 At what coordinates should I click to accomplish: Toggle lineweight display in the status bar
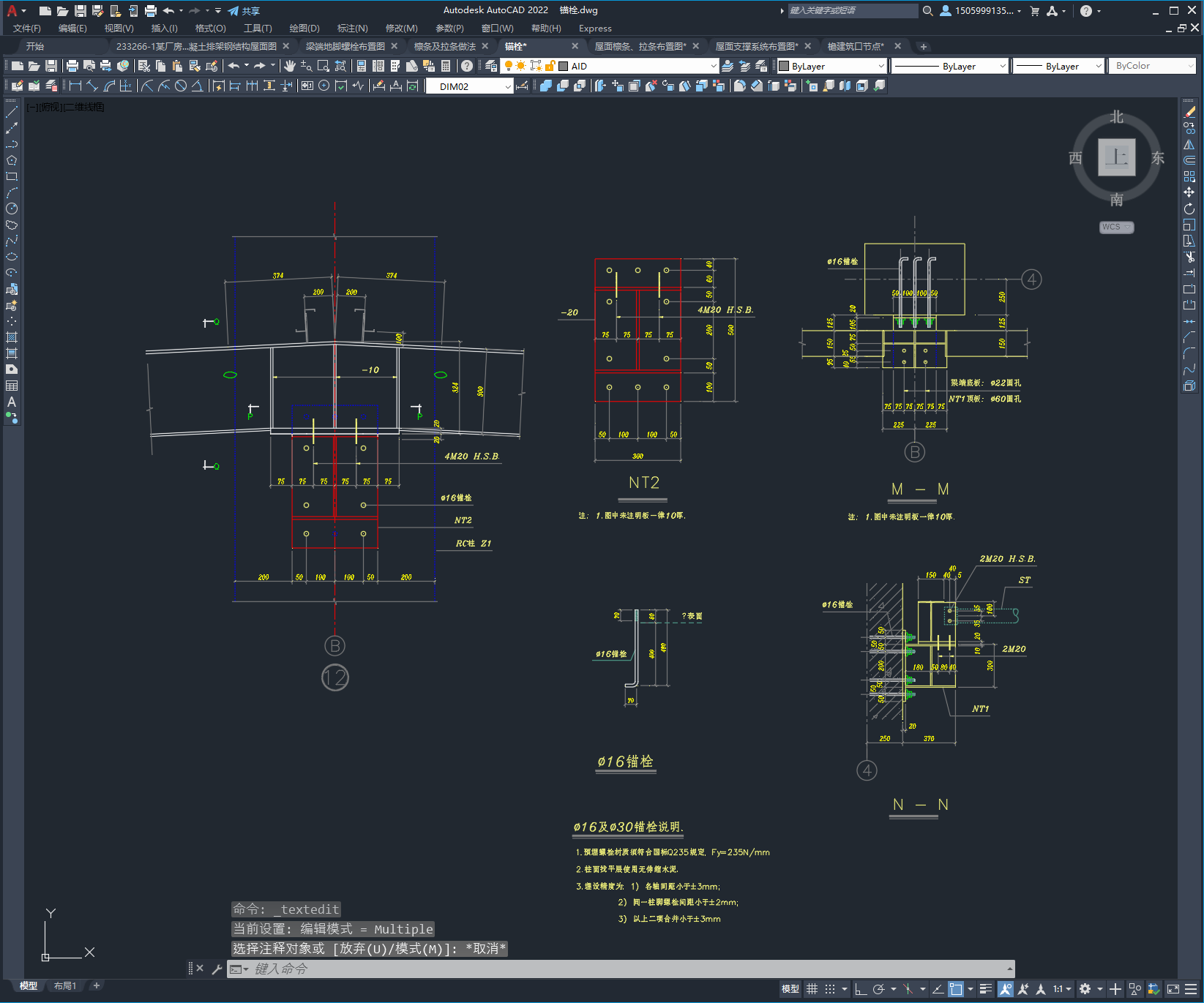click(986, 989)
